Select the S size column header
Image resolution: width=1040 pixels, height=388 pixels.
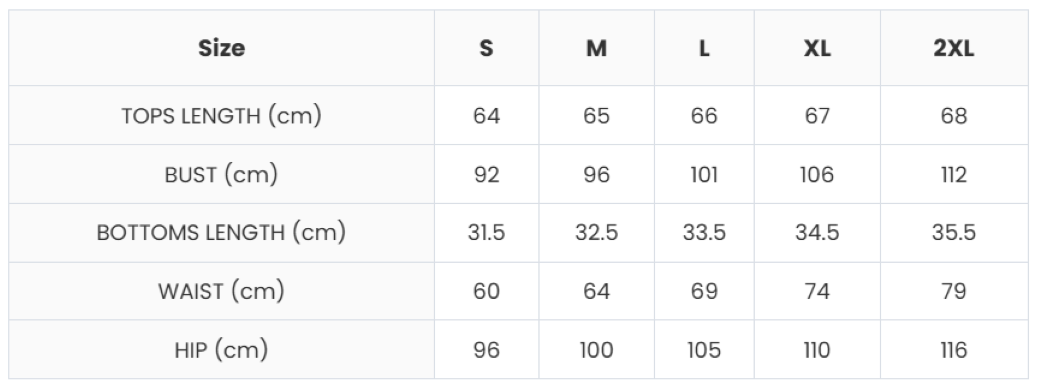click(487, 48)
